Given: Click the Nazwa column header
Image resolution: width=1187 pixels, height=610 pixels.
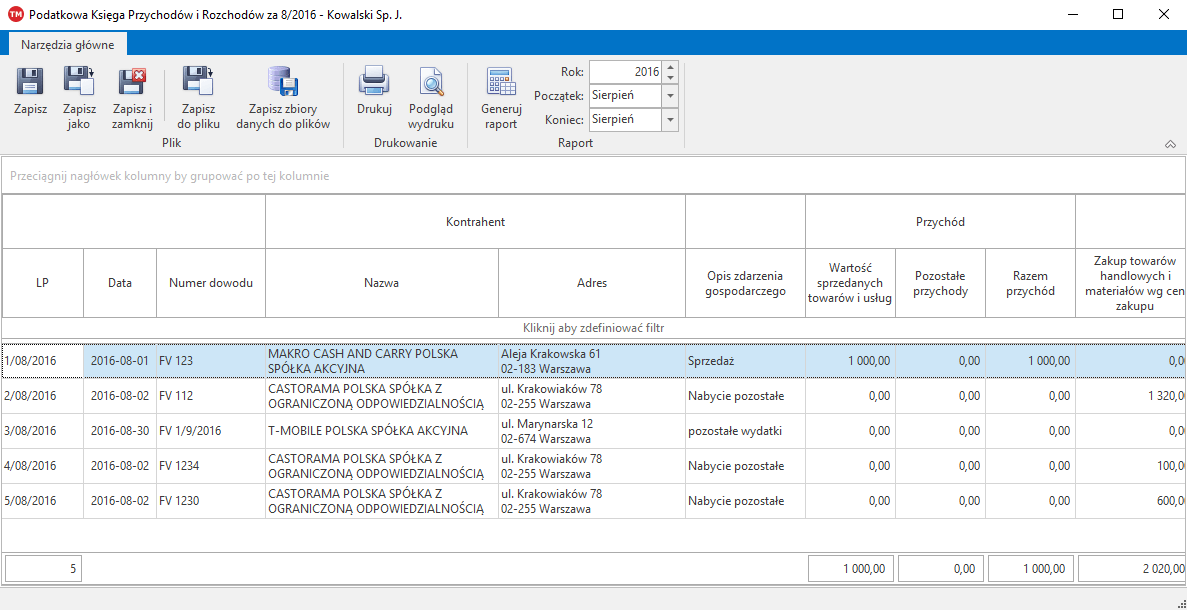Looking at the screenshot, I should pos(381,283).
